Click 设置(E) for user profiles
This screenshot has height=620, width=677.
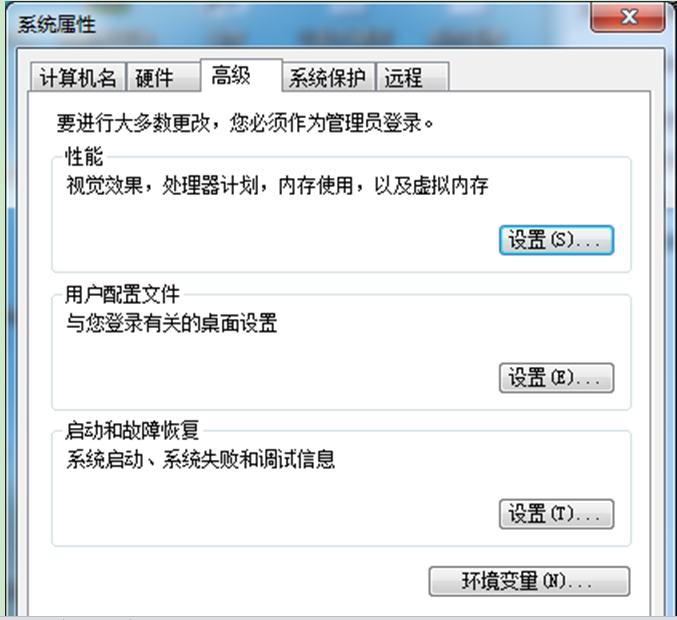click(x=556, y=378)
